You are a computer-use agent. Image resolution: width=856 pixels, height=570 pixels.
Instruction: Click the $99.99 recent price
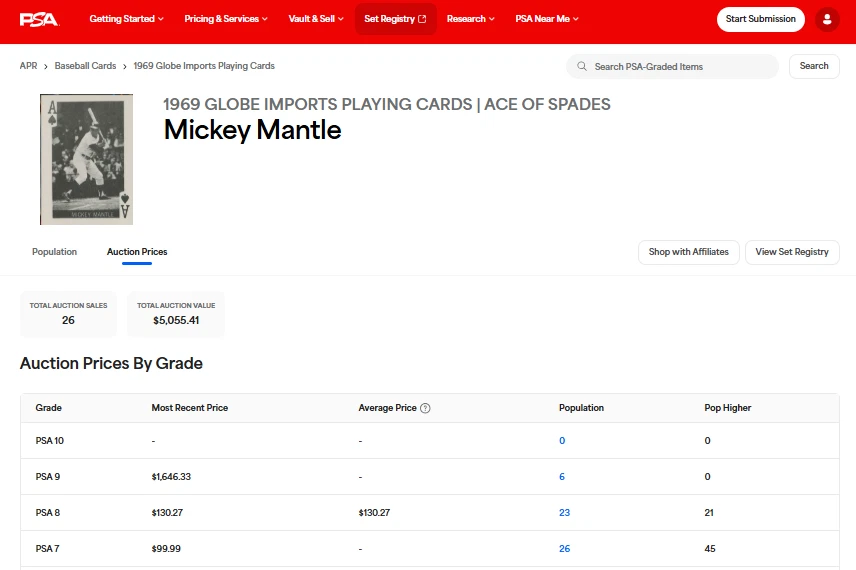click(x=166, y=549)
